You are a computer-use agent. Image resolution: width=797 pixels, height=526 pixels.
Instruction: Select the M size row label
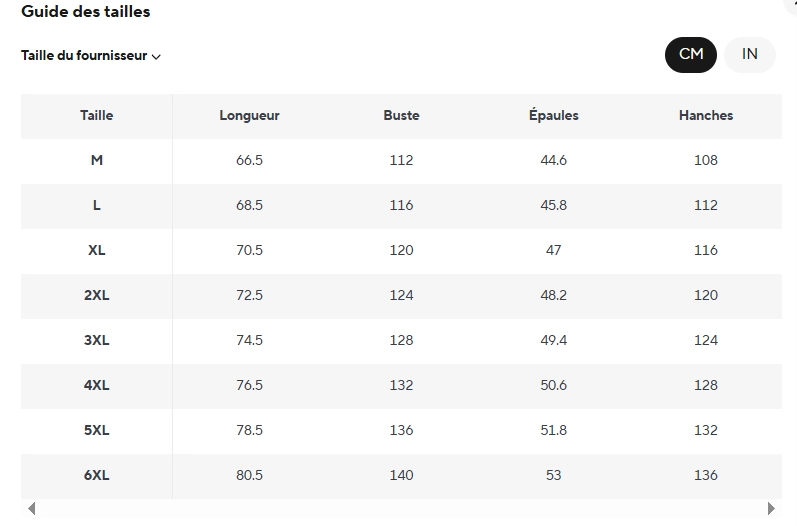point(97,161)
